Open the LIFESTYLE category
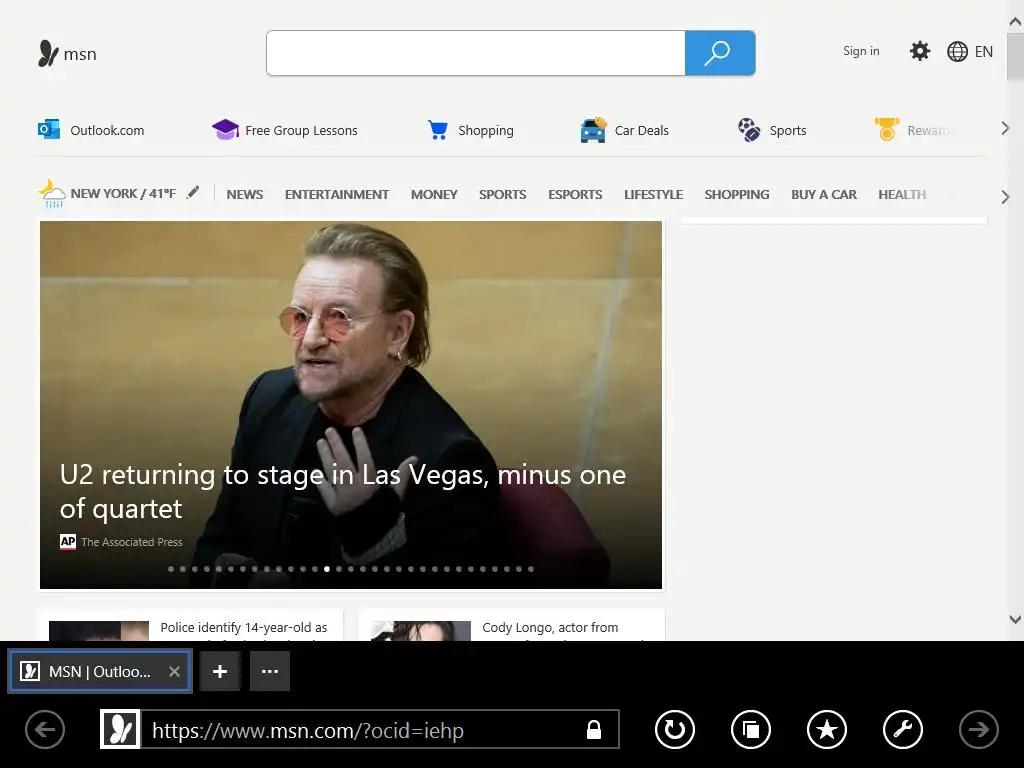 (654, 195)
